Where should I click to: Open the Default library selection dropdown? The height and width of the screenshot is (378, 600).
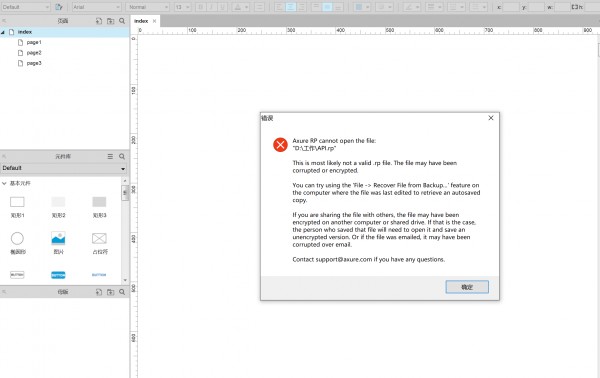[x=64, y=168]
